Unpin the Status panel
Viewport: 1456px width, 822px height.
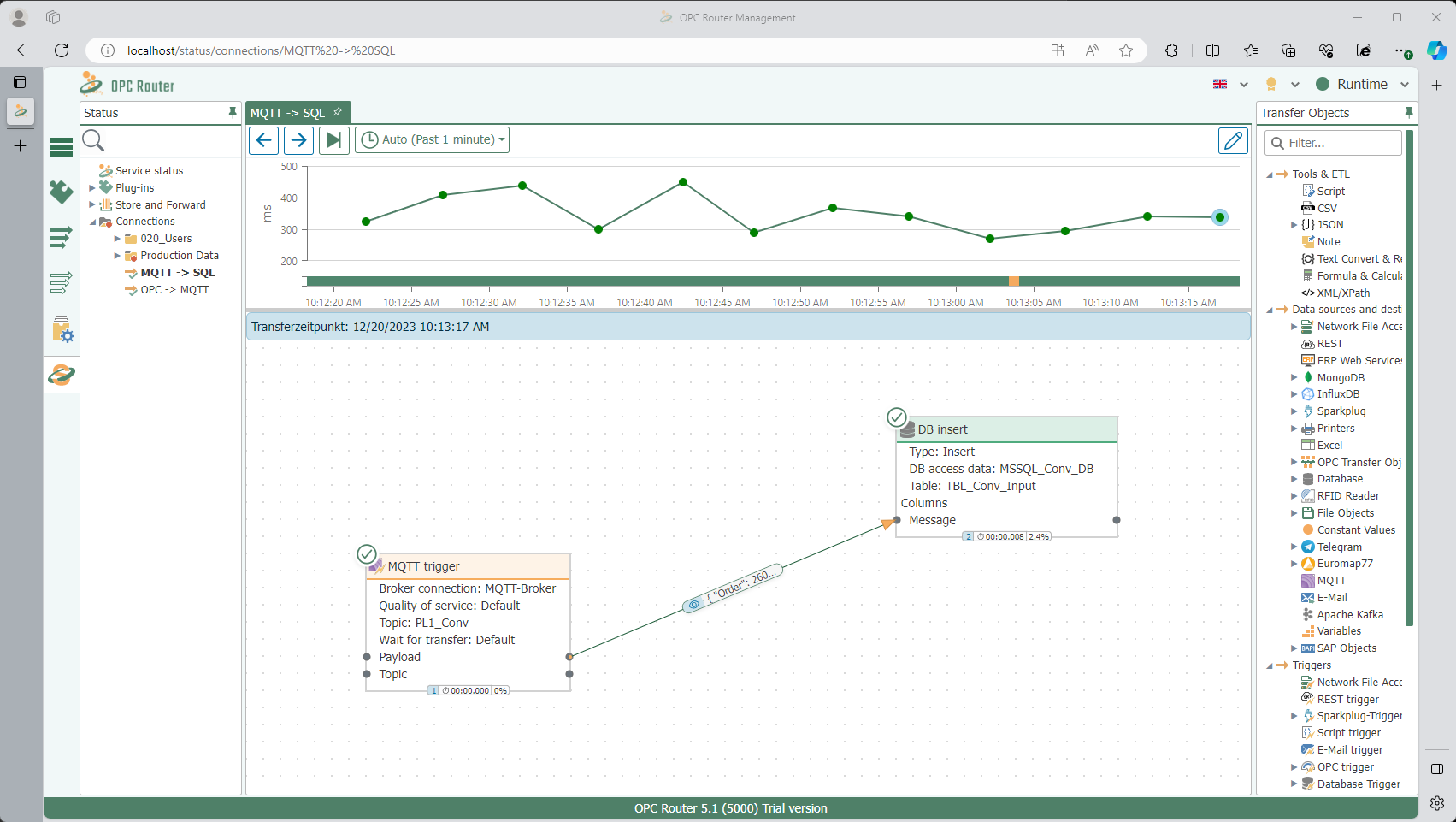pos(232,112)
